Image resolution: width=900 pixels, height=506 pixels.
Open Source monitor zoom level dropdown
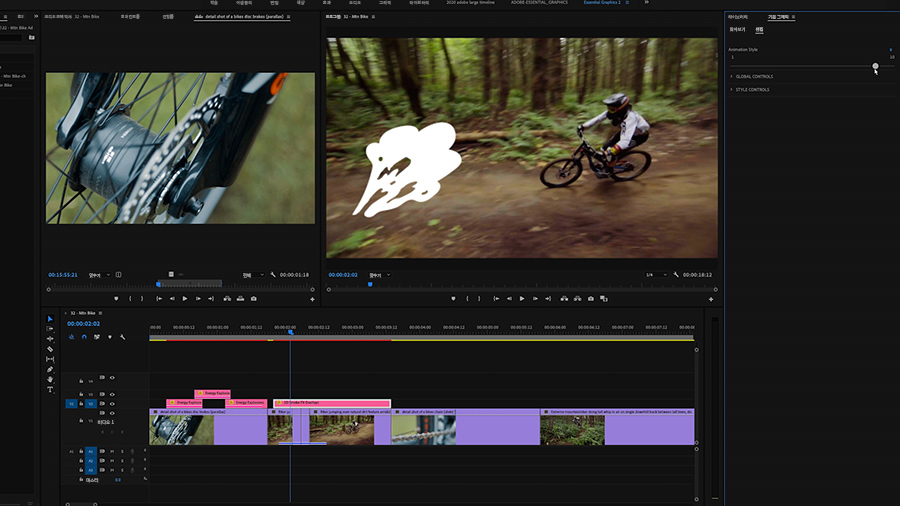[99, 275]
